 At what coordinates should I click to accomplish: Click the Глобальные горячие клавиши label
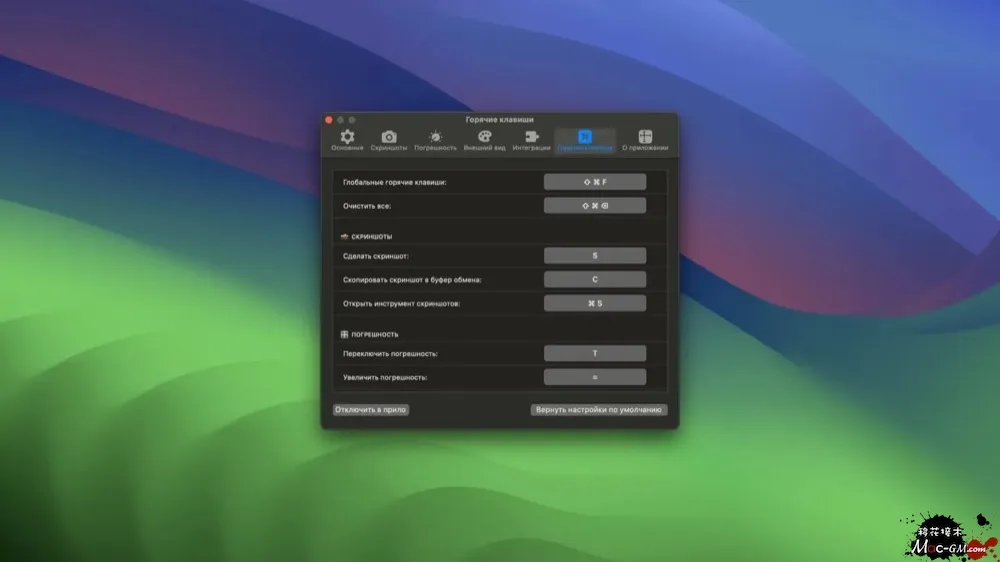click(x=394, y=182)
